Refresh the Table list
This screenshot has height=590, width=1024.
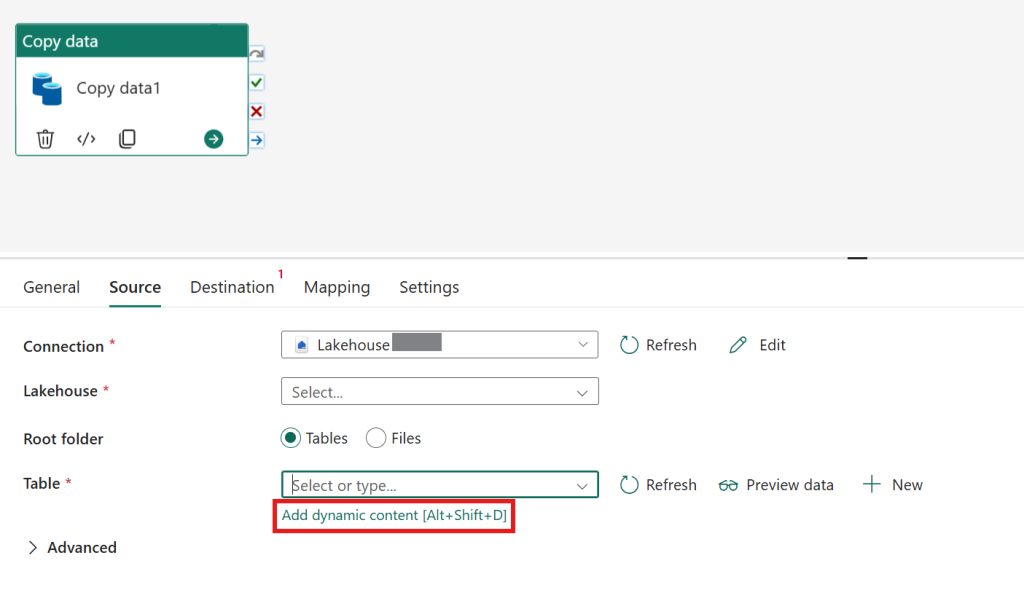(657, 485)
